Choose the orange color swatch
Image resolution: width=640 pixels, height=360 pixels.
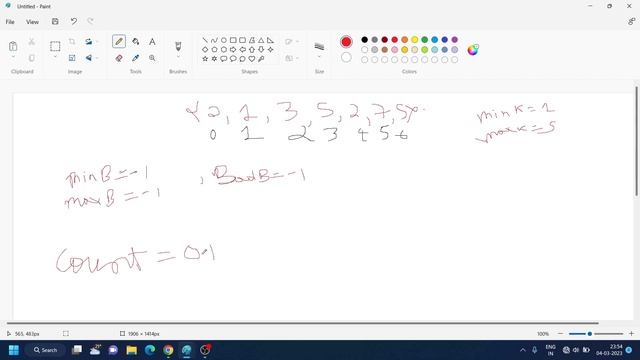pyautogui.click(x=404, y=40)
